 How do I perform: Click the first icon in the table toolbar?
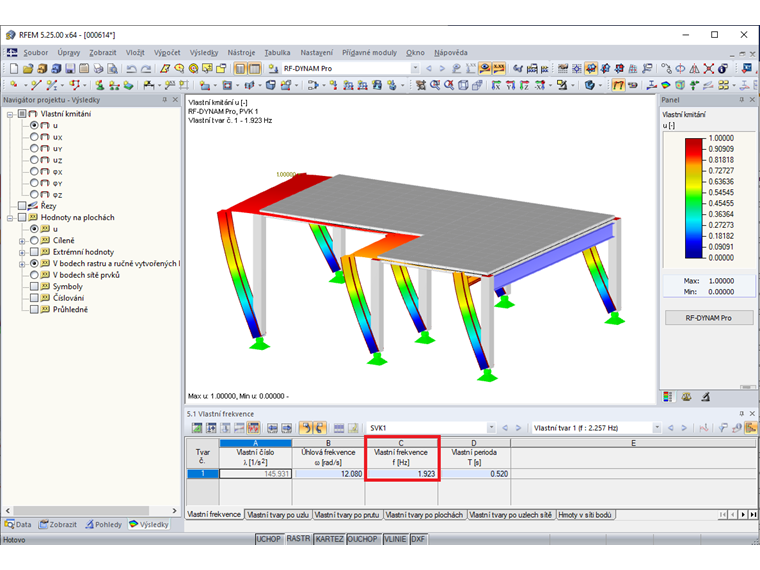pyautogui.click(x=197, y=428)
